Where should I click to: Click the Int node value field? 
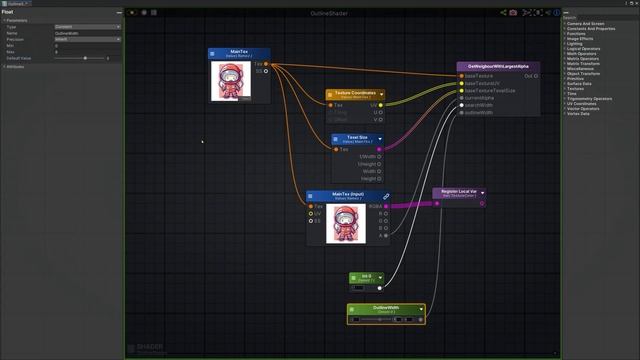tap(358, 288)
